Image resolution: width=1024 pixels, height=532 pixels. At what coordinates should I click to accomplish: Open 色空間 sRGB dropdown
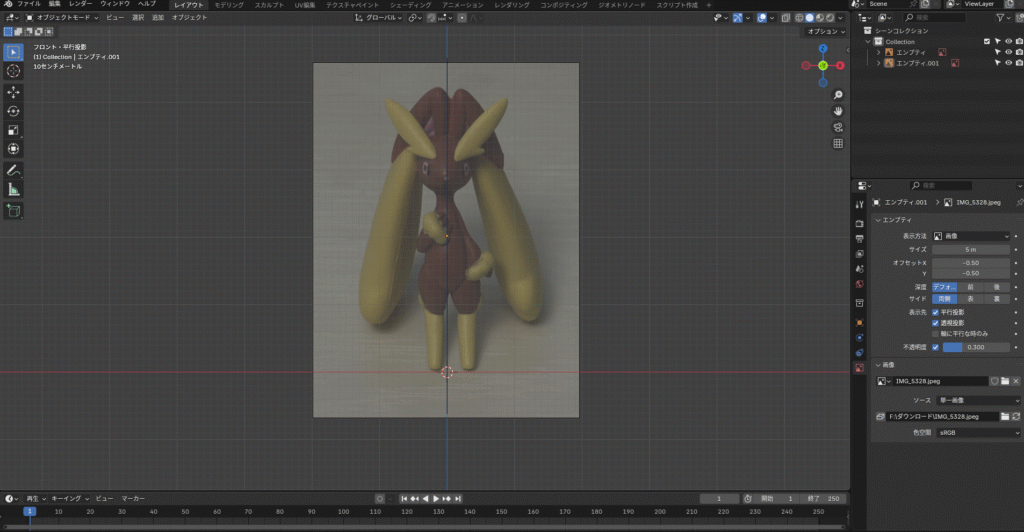pyautogui.click(x=978, y=433)
